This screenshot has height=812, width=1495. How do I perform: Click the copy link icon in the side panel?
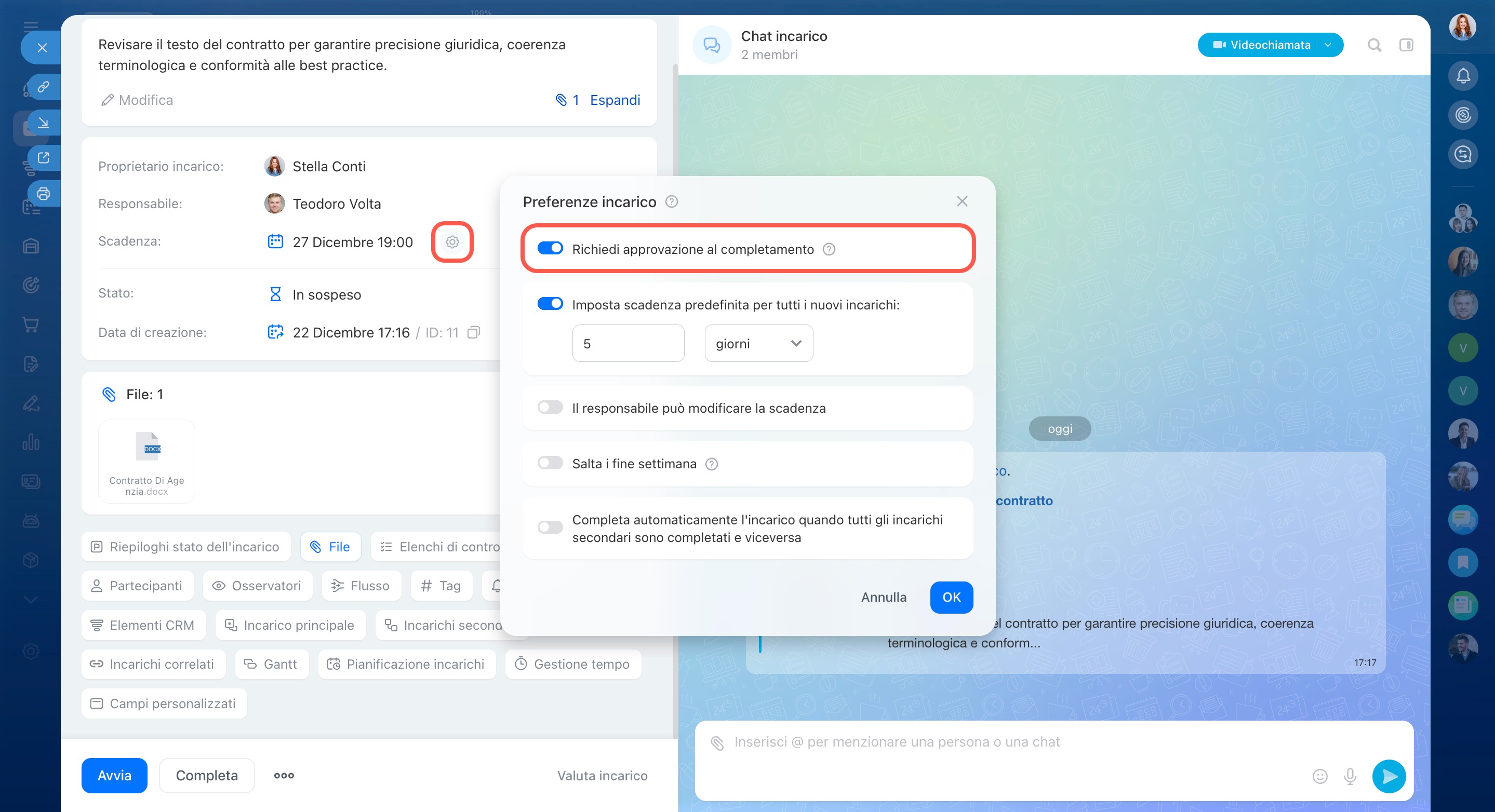[x=44, y=86]
